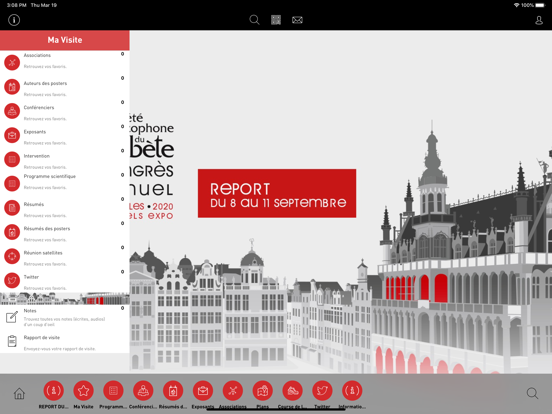The image size is (552, 414).
Task: Open Course de l... shoe icon
Action: 292,390
